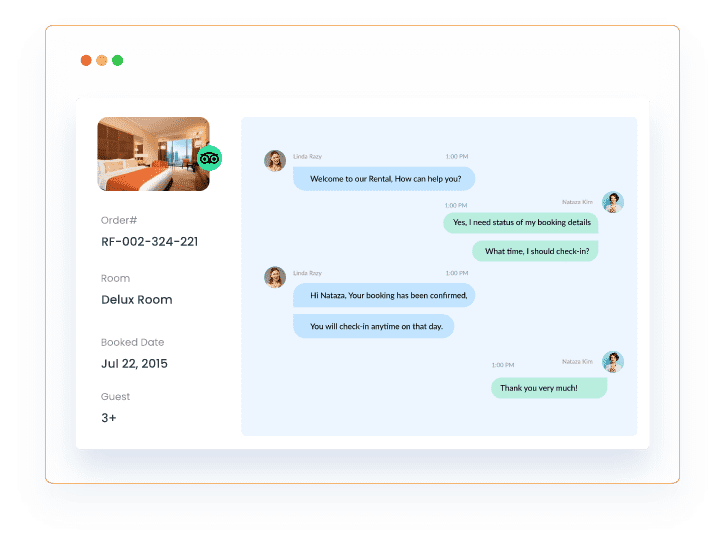This screenshot has width=725, height=549.
Task: Select the 'Welcome to our Rental' message bubble
Action: click(x=384, y=179)
